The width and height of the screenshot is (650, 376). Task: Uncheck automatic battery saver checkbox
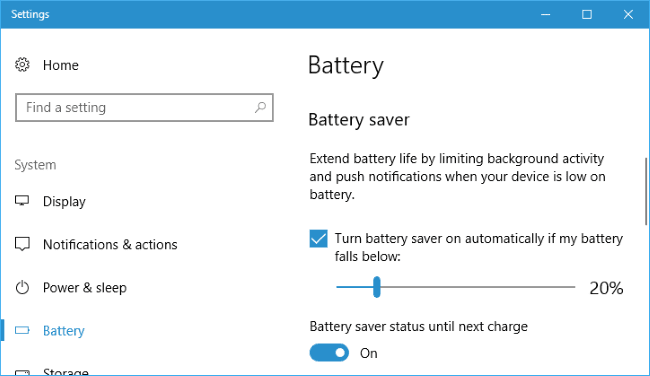(x=318, y=239)
